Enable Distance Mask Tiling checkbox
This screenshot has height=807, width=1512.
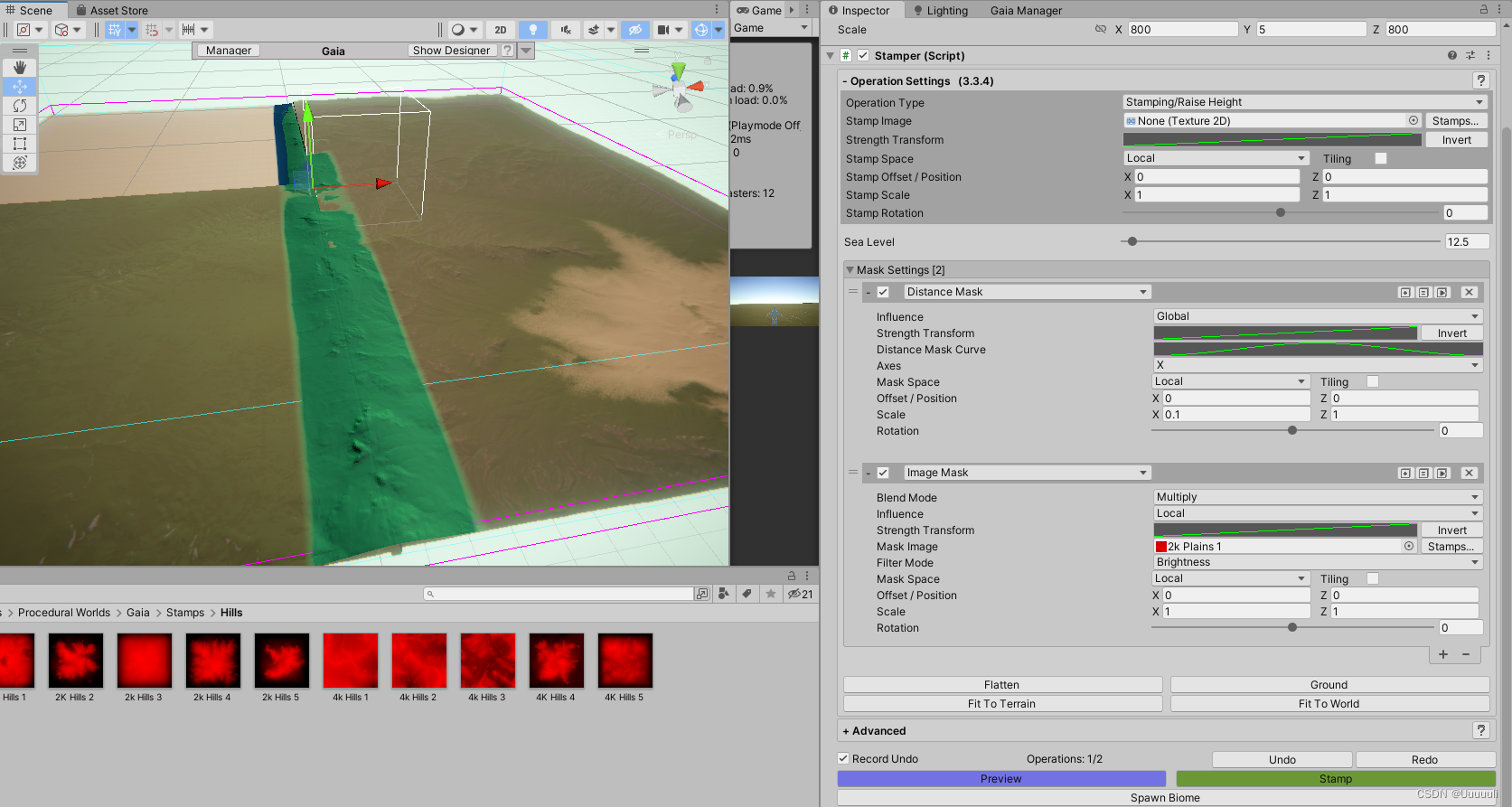click(x=1373, y=381)
